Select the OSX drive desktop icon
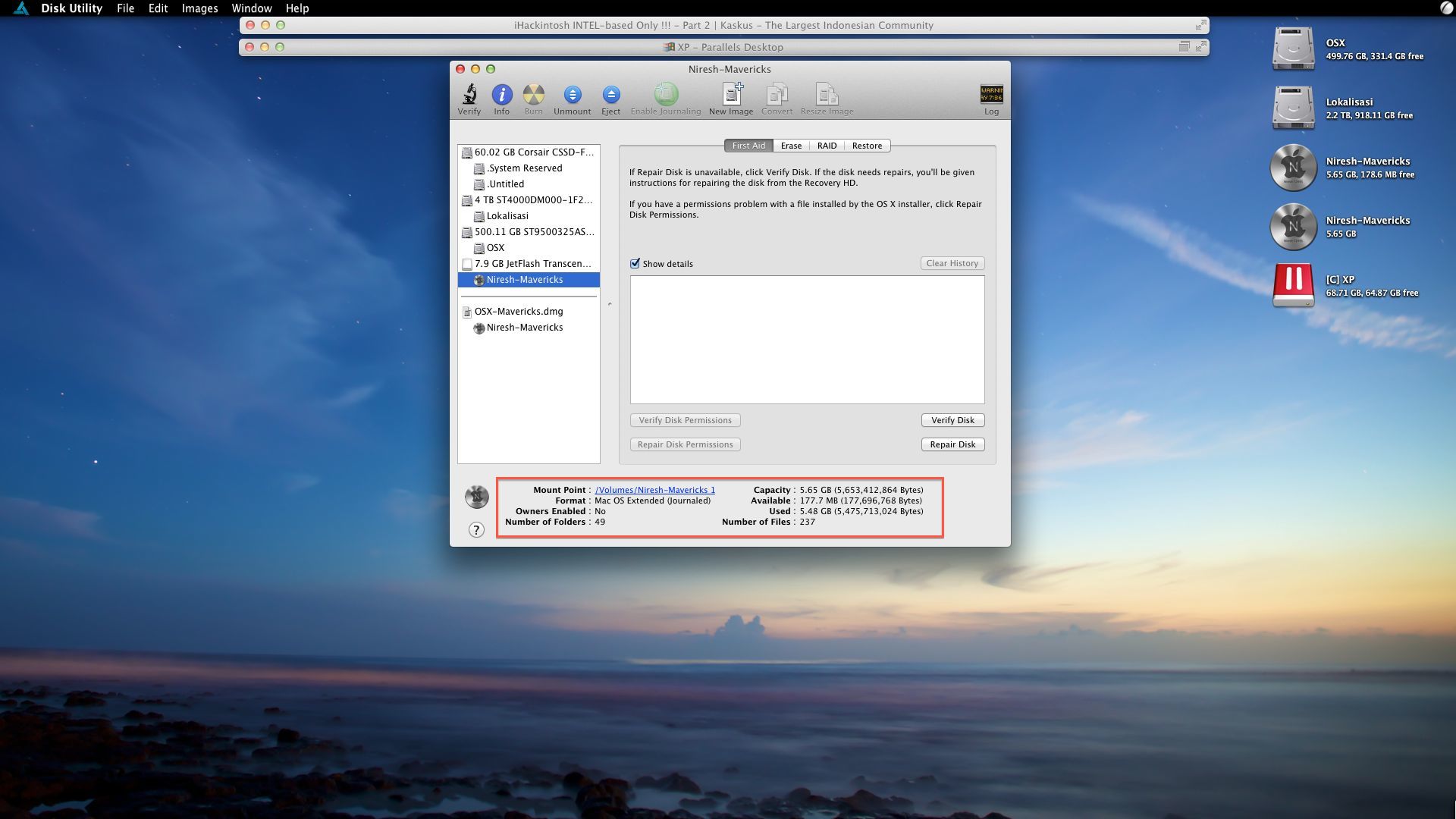Screen dimensions: 1456x819 pyautogui.click(x=1293, y=49)
